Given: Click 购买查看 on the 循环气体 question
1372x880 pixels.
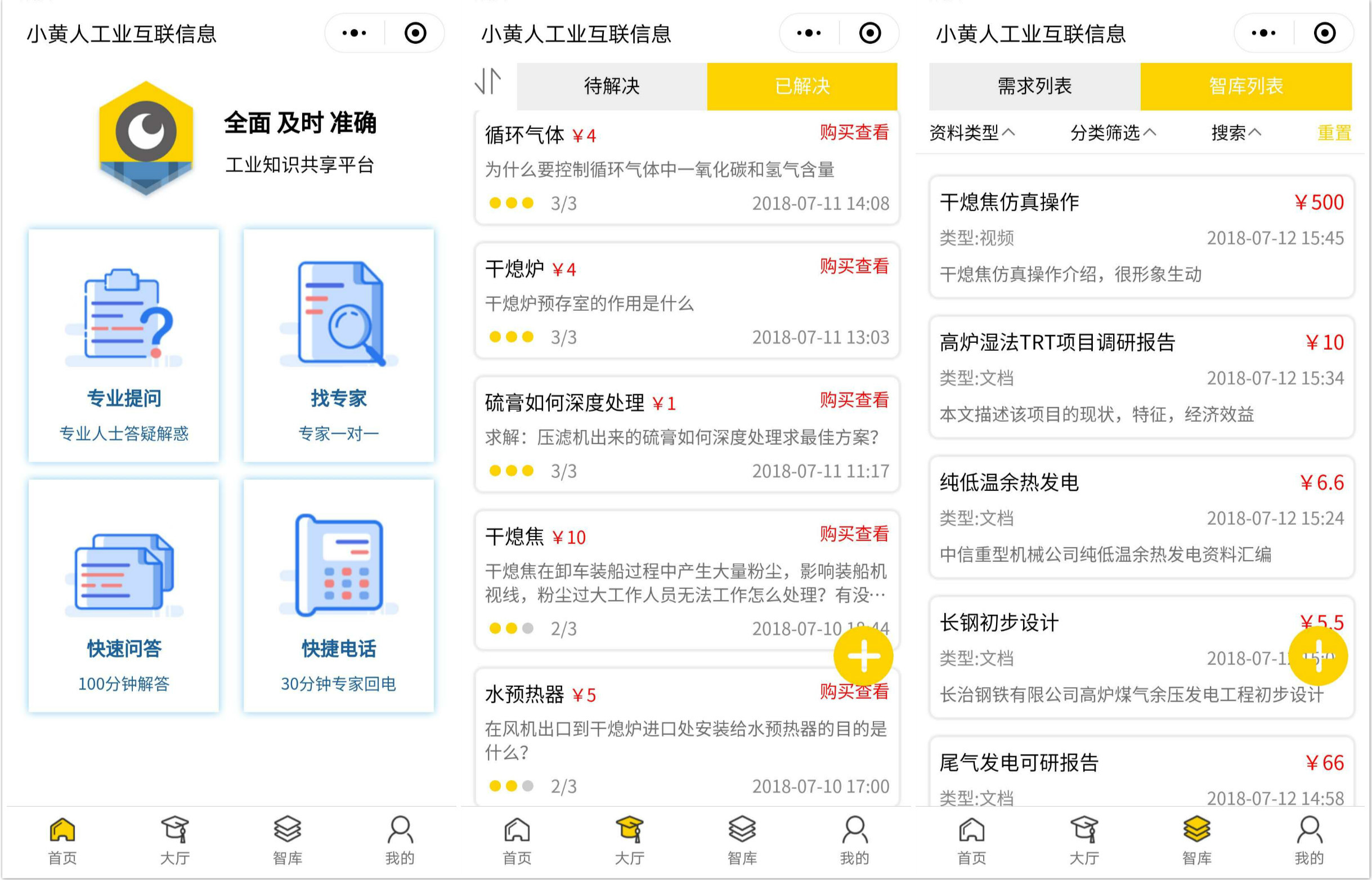Looking at the screenshot, I should coord(854,132).
